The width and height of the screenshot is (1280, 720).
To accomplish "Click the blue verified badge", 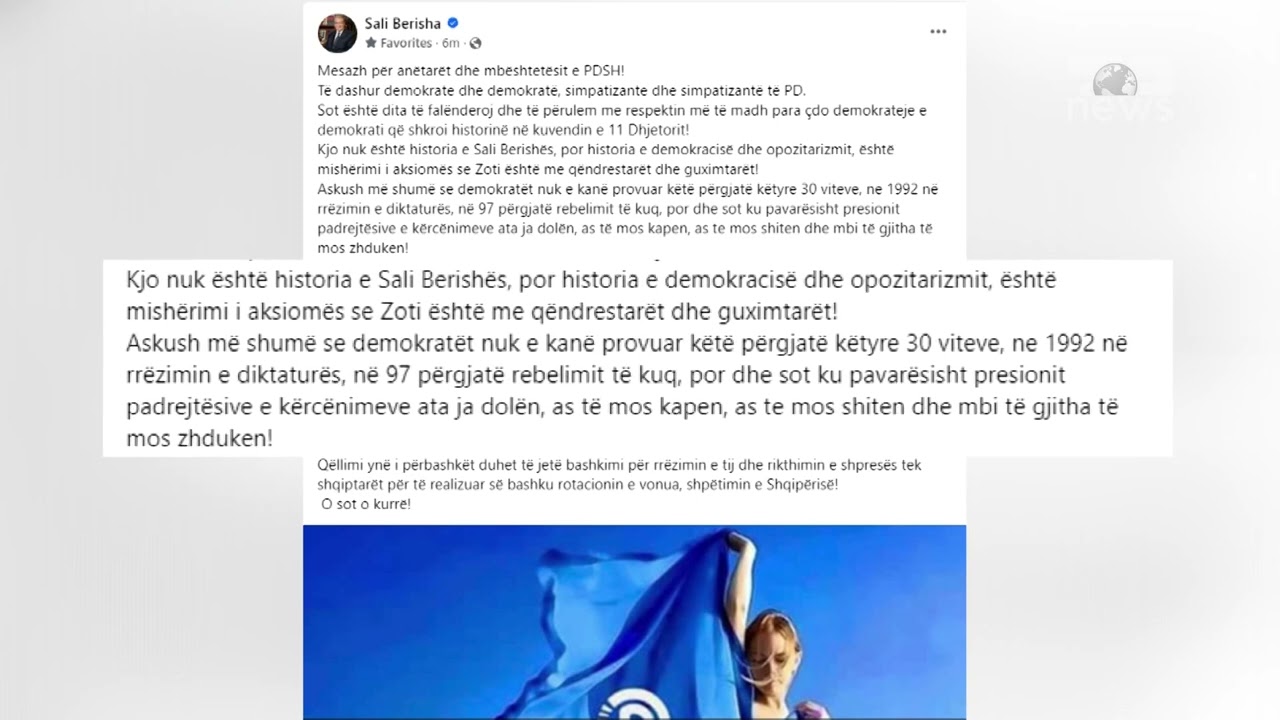I will tap(452, 23).
